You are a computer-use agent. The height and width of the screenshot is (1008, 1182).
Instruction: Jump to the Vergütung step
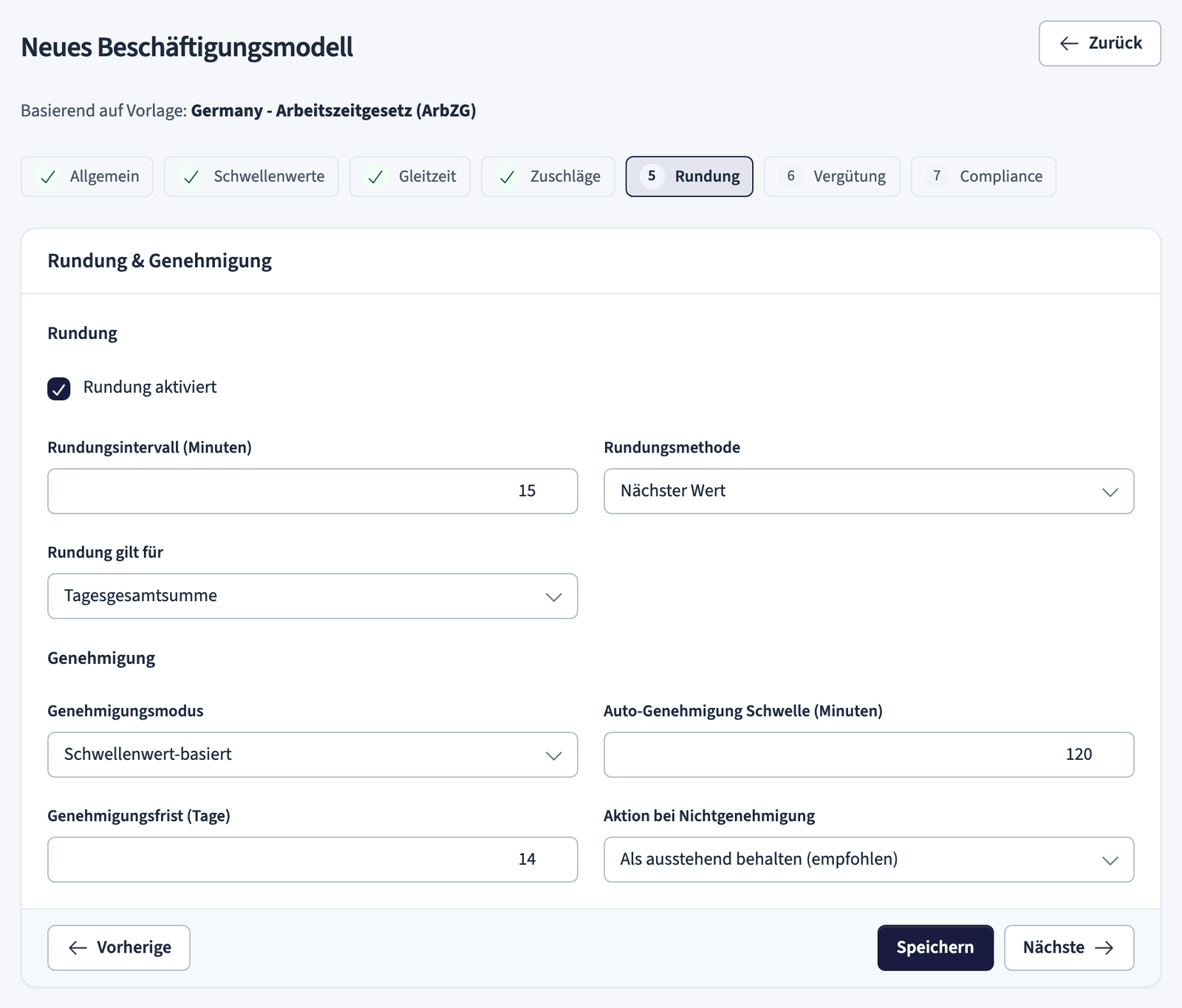(832, 176)
